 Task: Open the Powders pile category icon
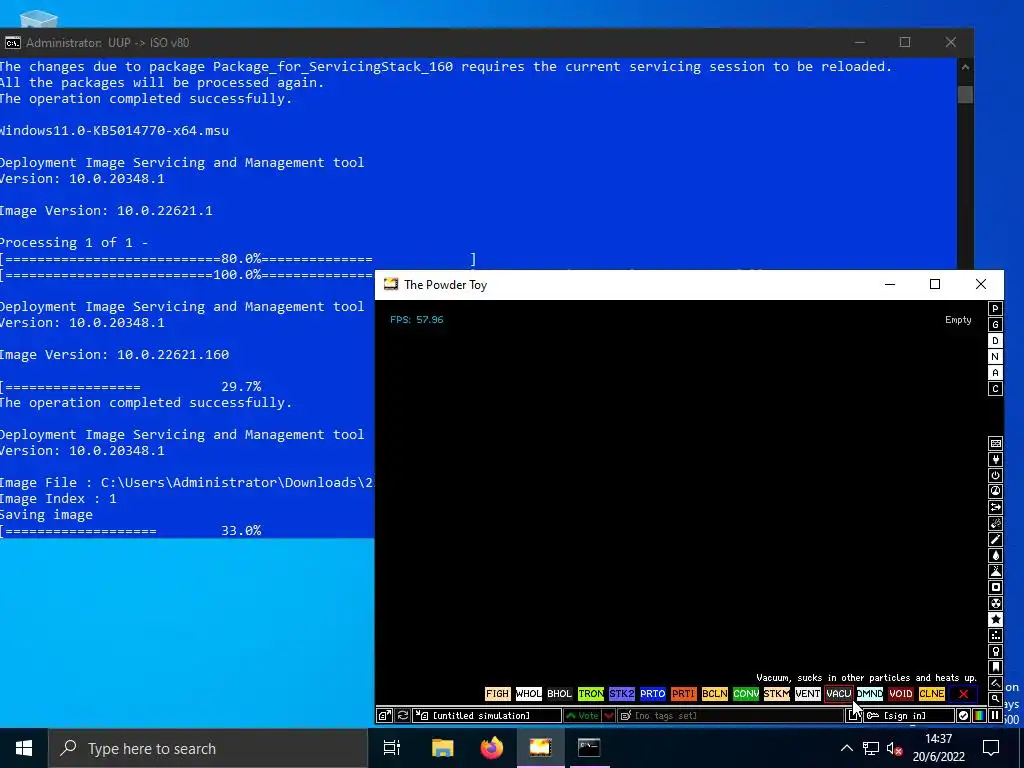tap(995, 571)
